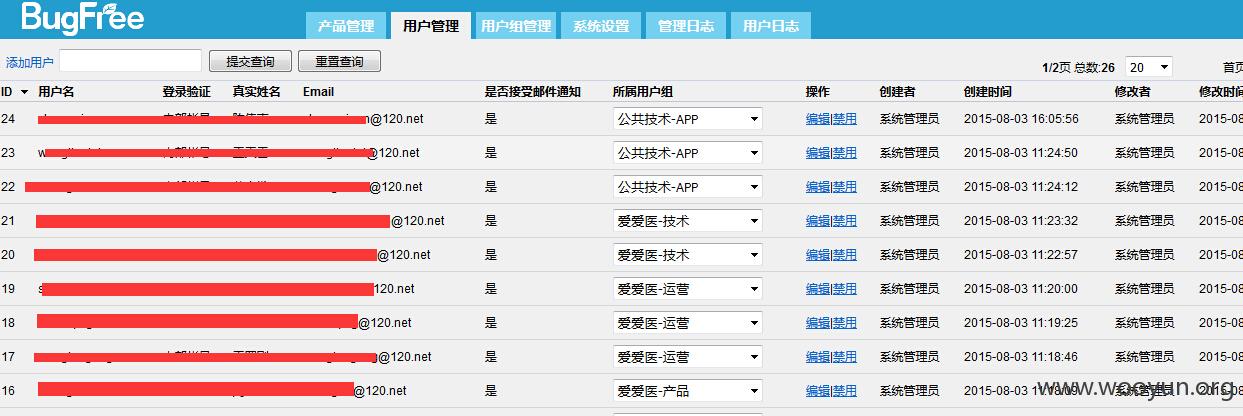Click the 修改者 column header
1243x416 pixels.
click(1133, 91)
